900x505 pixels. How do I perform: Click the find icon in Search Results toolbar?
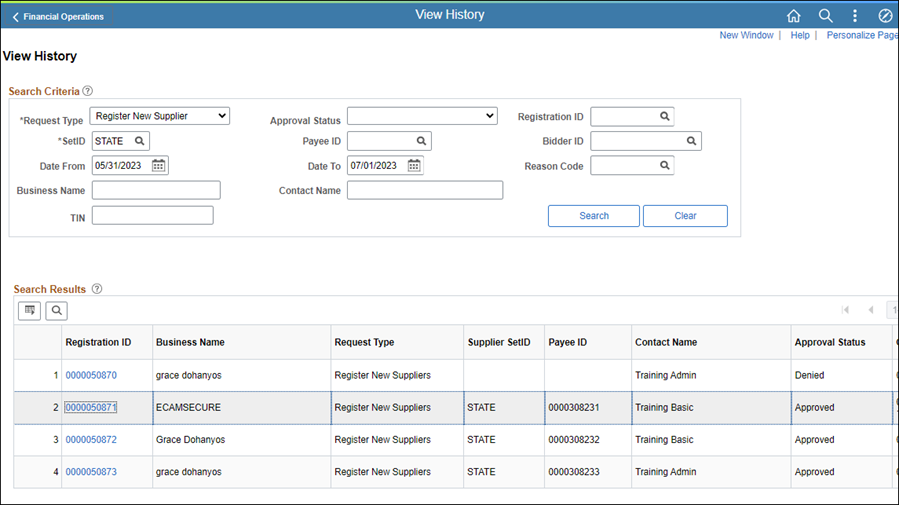(x=56, y=311)
